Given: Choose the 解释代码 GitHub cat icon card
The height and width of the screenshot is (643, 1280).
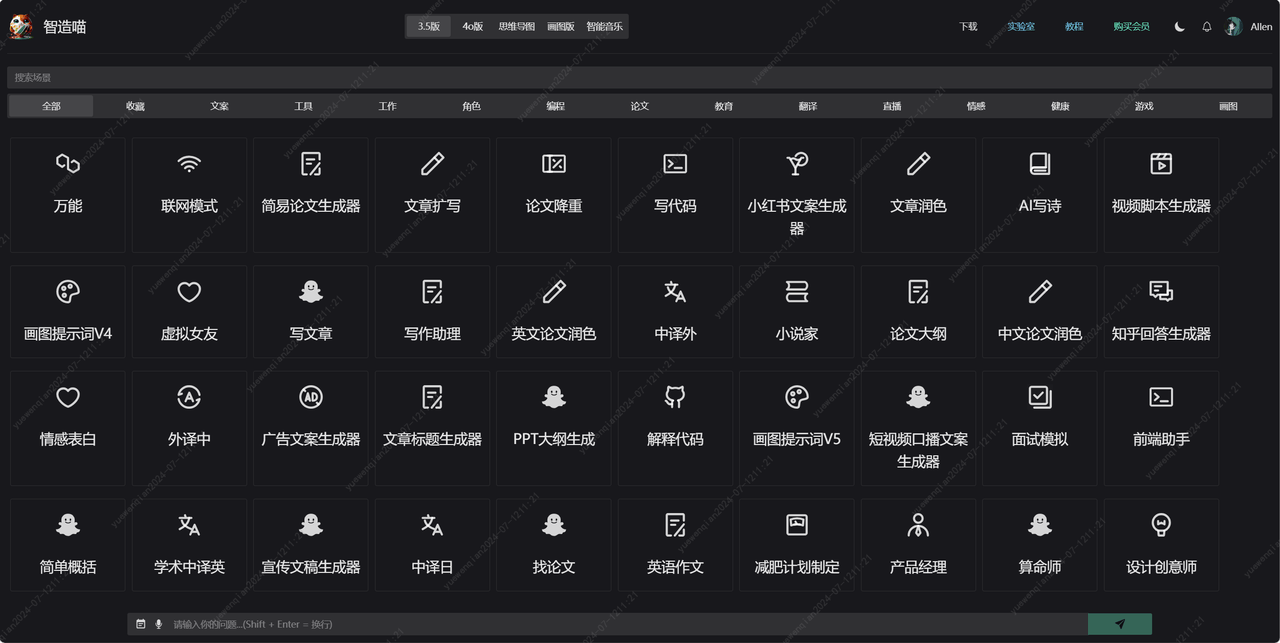Looking at the screenshot, I should [x=675, y=417].
